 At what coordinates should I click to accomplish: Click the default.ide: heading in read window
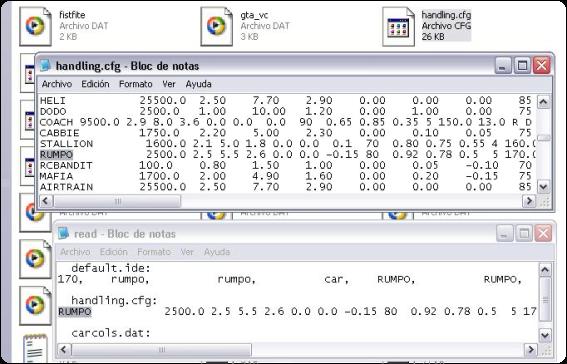111,269
